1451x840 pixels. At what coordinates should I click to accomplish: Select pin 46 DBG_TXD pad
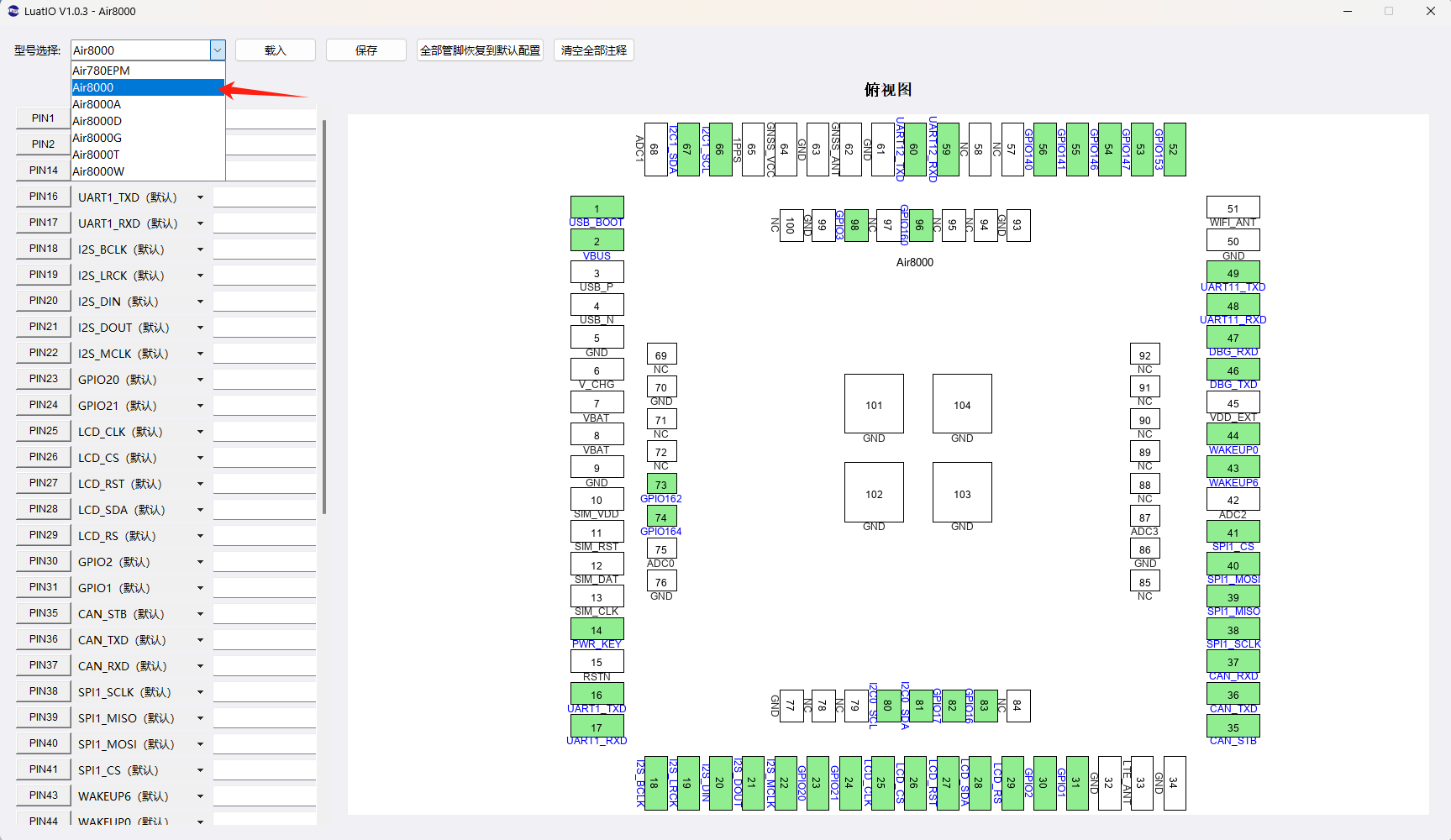pos(1233,370)
